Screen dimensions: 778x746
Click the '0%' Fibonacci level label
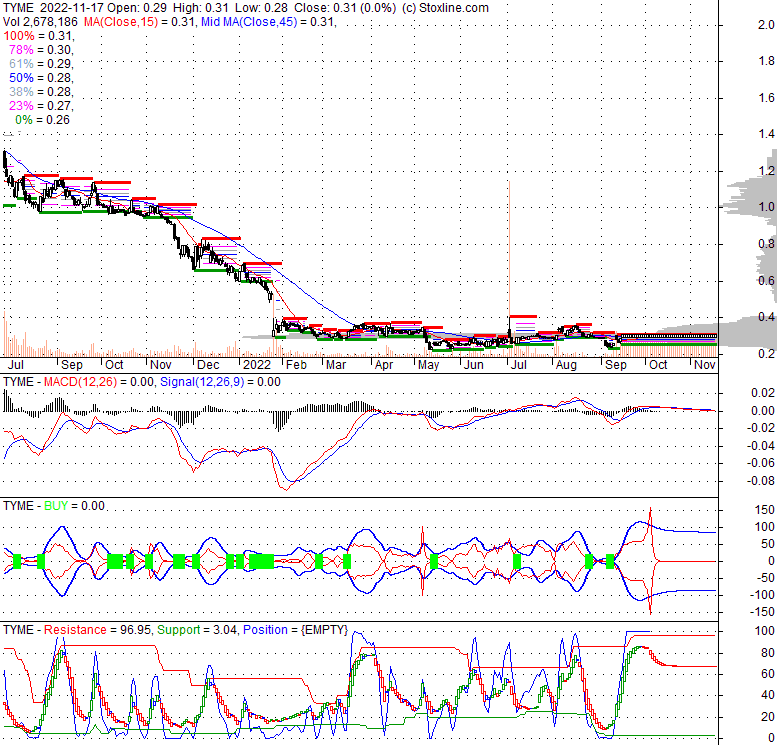[24, 120]
